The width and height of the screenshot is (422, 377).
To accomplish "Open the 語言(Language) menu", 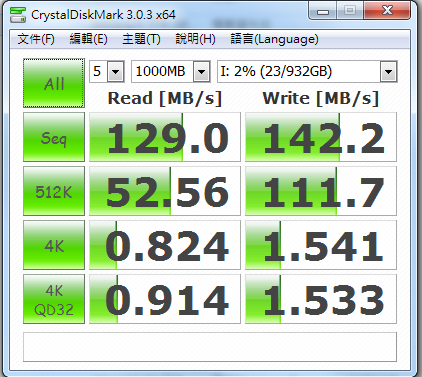I will pyautogui.click(x=275, y=39).
